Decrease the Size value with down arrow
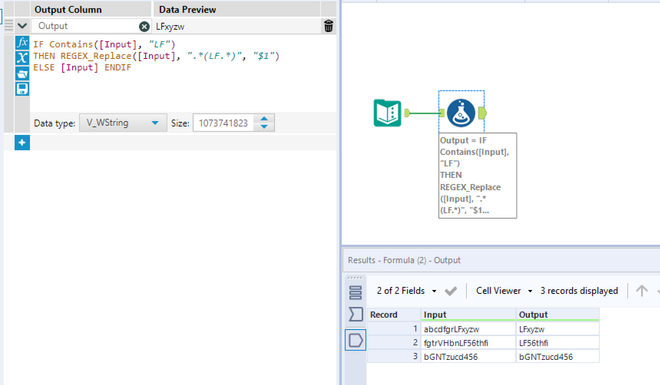Image resolution: width=660 pixels, height=385 pixels. 264,127
